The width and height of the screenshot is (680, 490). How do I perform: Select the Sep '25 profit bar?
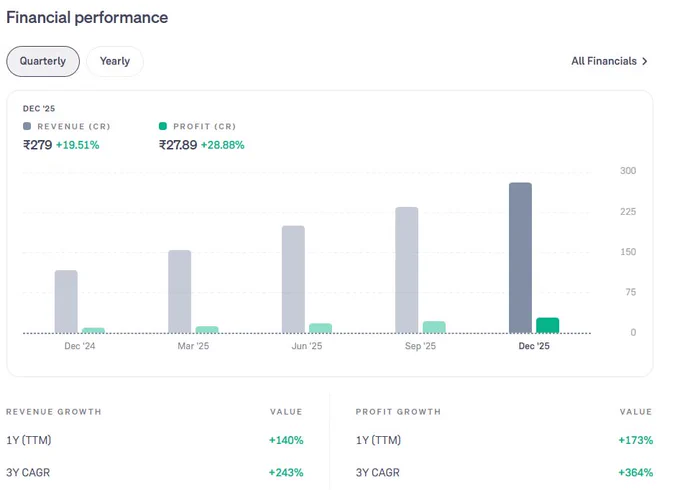click(434, 327)
